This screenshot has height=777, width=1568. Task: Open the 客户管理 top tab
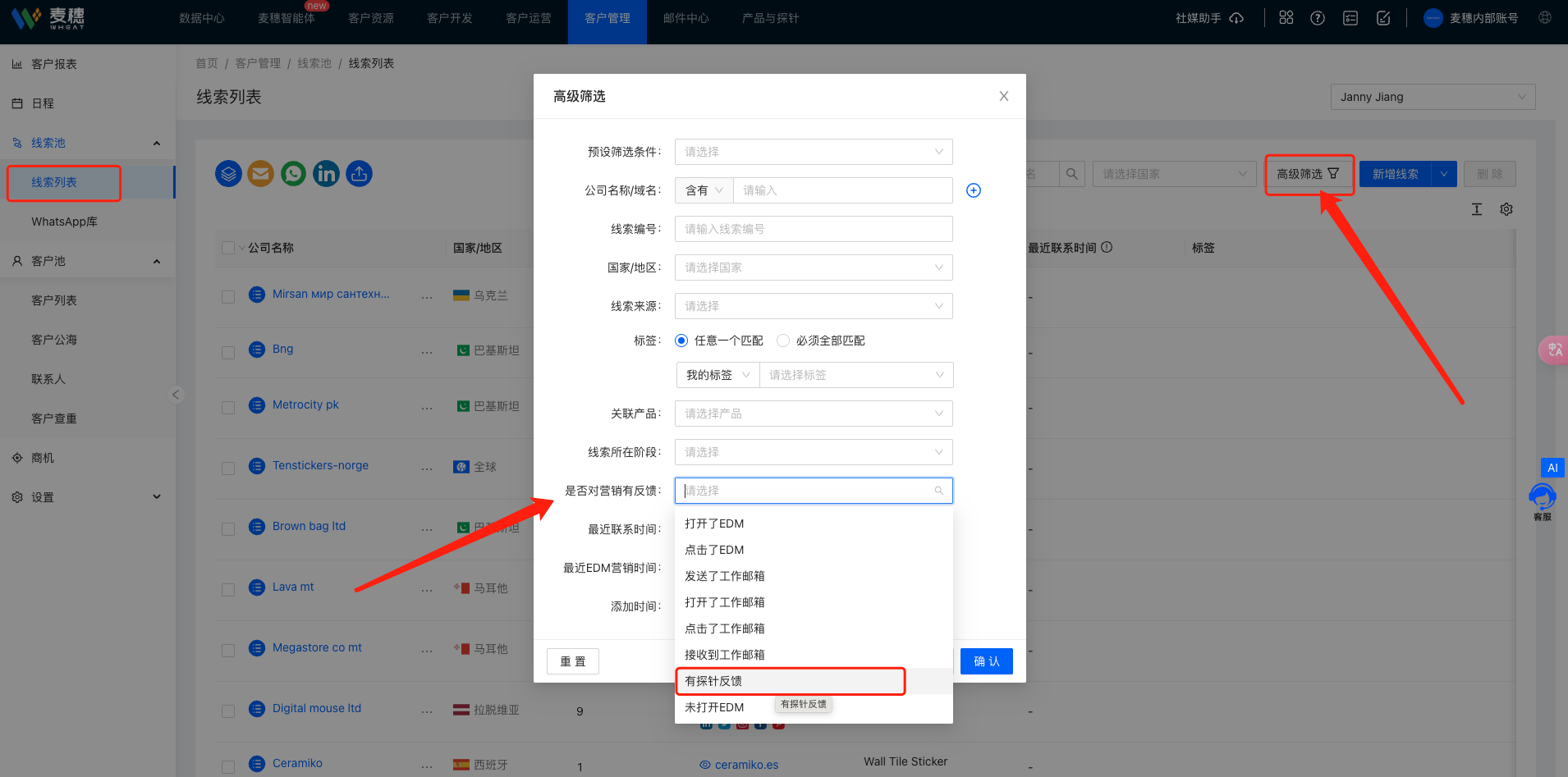point(607,18)
